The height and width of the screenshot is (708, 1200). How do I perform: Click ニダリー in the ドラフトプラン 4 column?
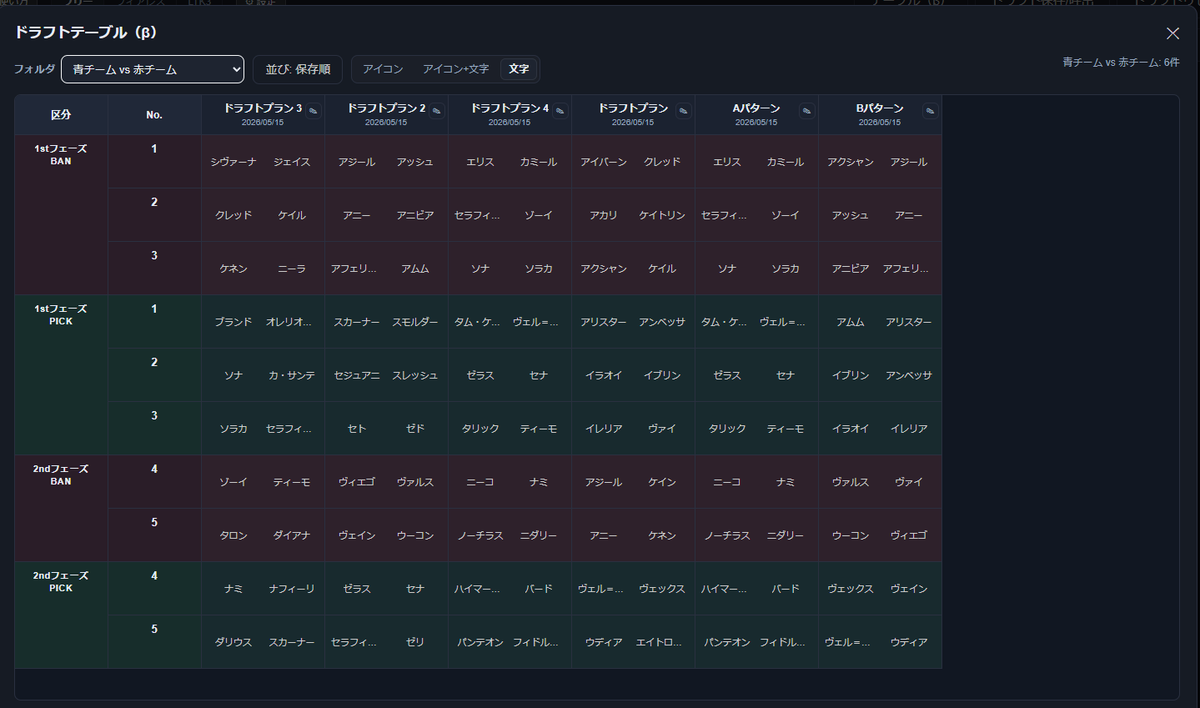538,535
